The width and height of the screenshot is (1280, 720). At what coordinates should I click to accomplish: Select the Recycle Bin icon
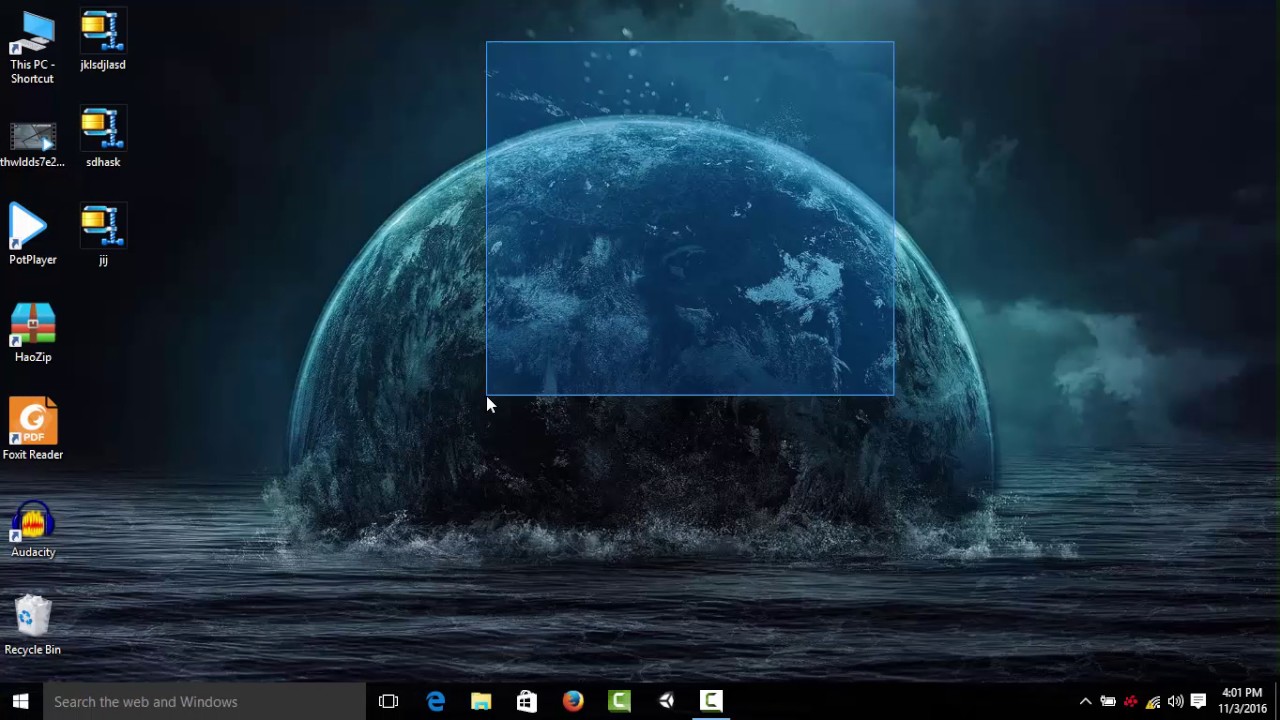32,626
